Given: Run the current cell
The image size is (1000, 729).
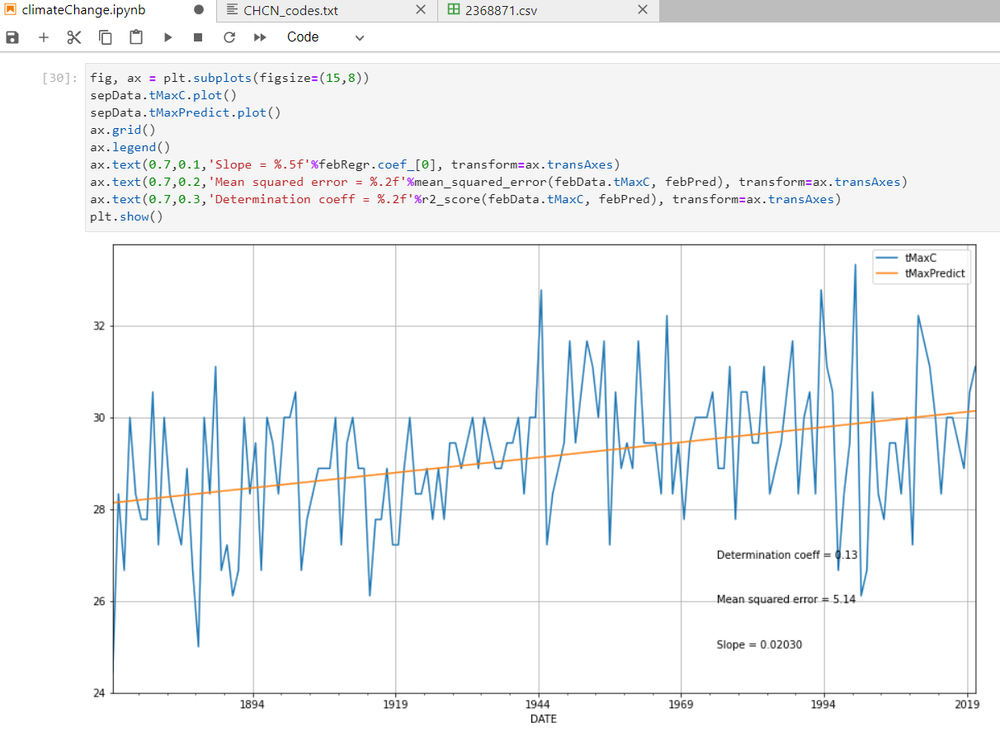Looking at the screenshot, I should click(x=167, y=37).
